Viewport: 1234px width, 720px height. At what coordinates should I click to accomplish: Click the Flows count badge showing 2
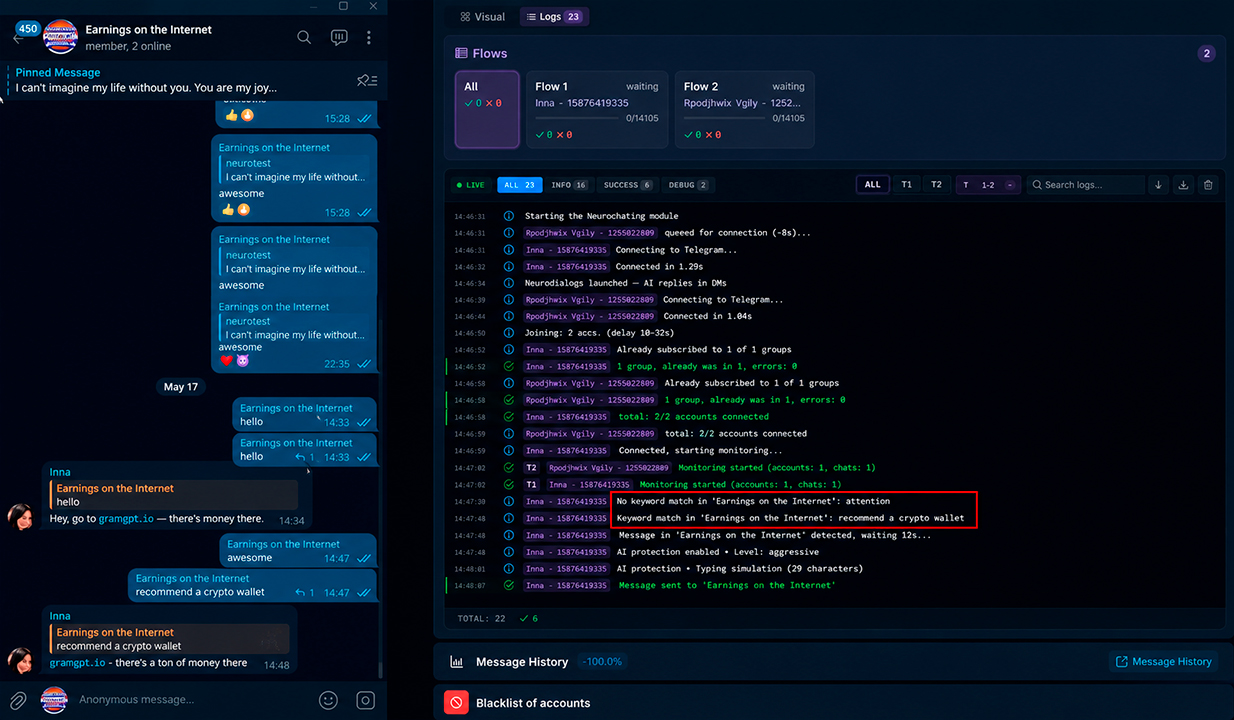tap(1206, 54)
